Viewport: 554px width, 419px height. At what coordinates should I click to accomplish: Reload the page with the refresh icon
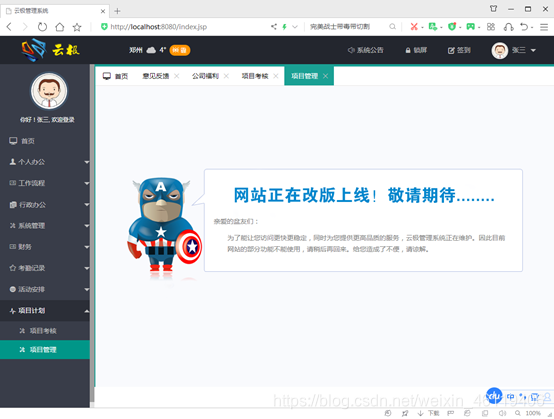click(x=42, y=27)
